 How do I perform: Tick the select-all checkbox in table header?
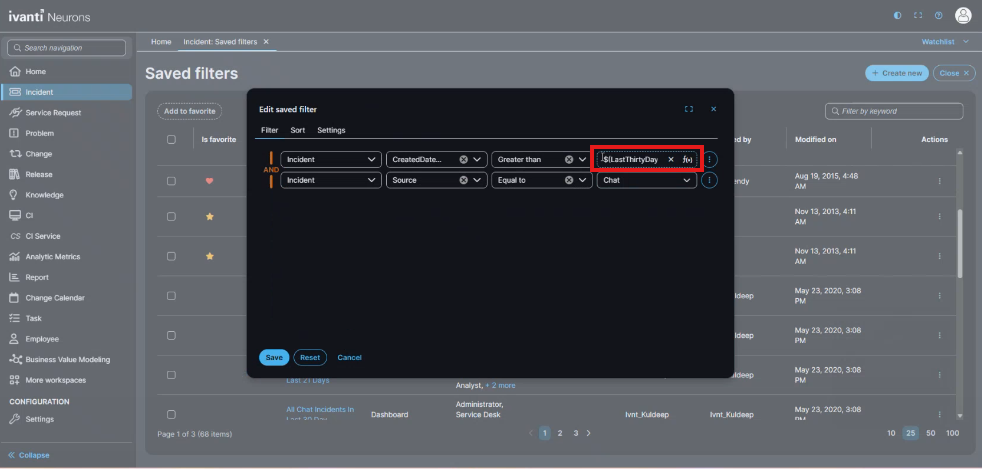tap(171, 140)
